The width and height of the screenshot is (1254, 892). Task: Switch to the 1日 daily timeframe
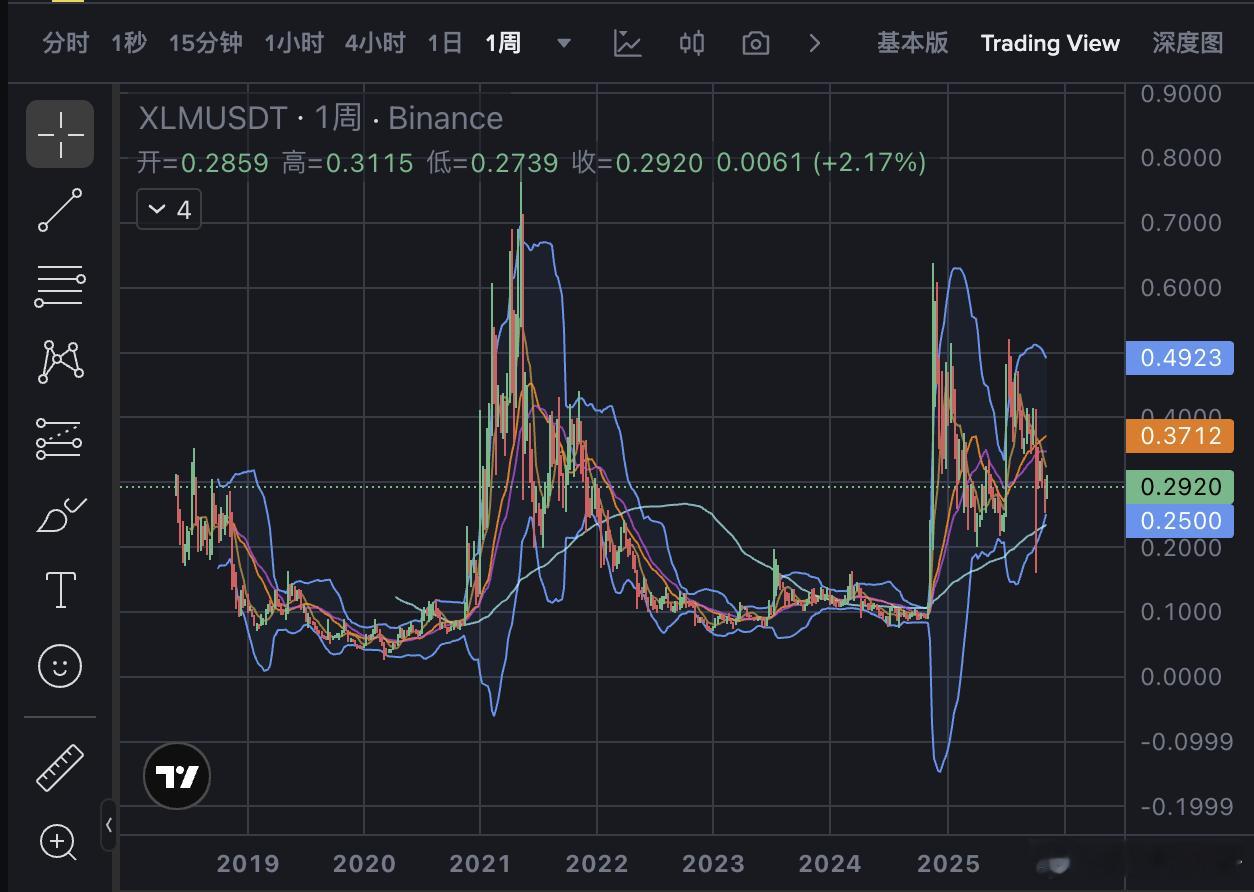point(443,43)
